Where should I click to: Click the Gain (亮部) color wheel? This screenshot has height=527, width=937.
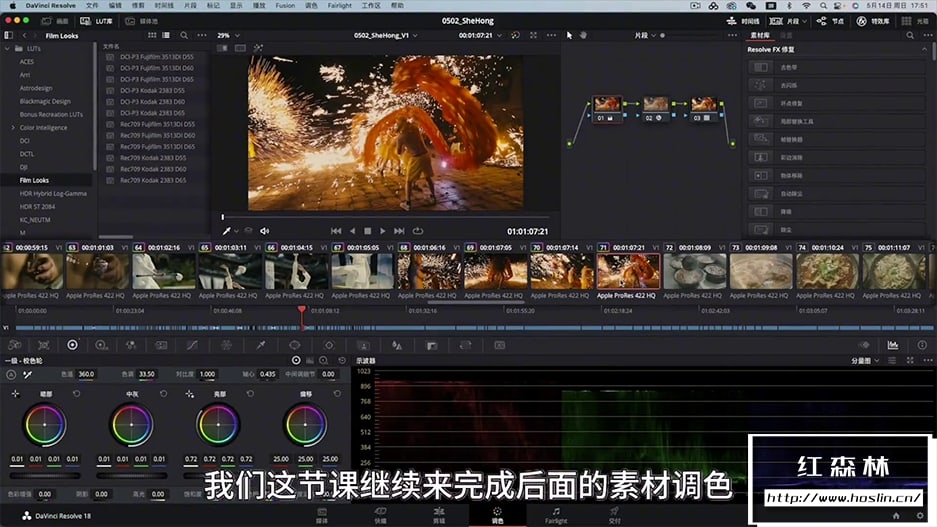click(218, 425)
